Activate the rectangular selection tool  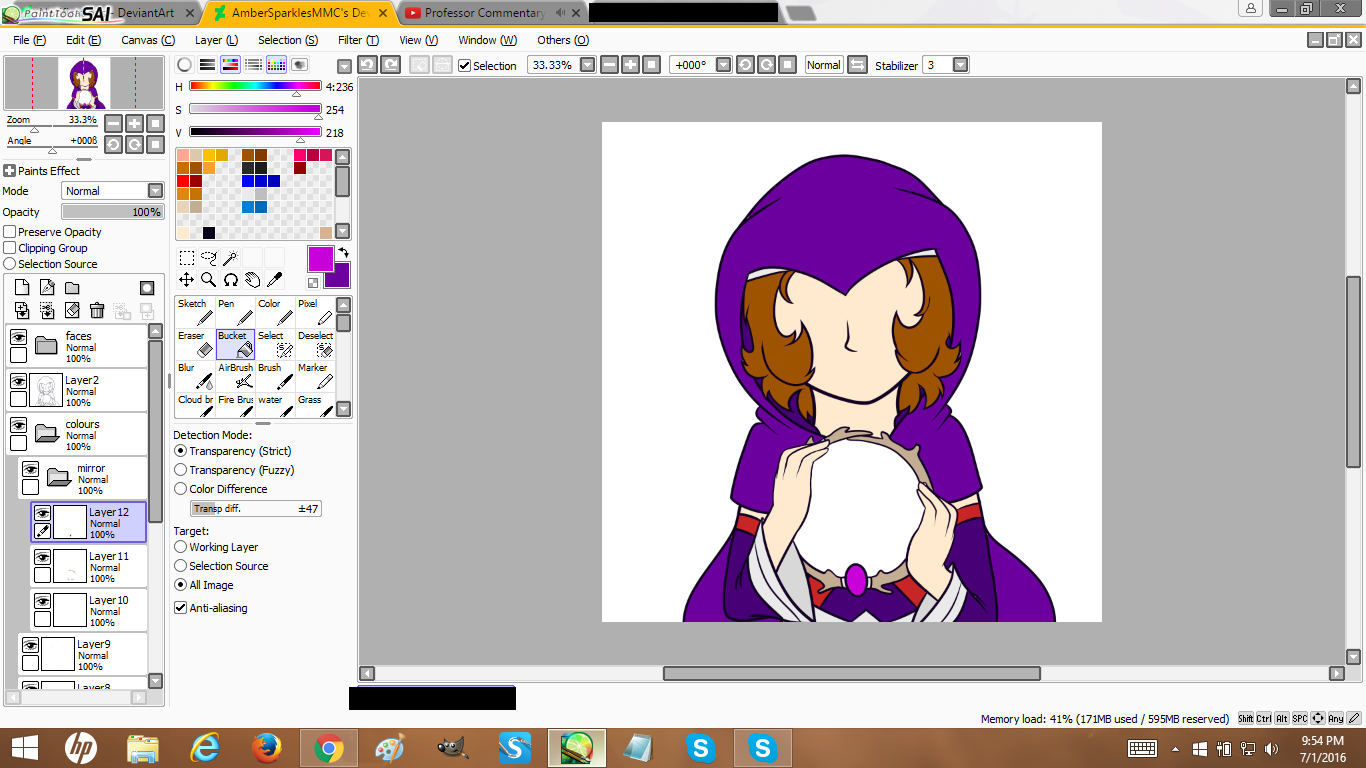pyautogui.click(x=187, y=258)
